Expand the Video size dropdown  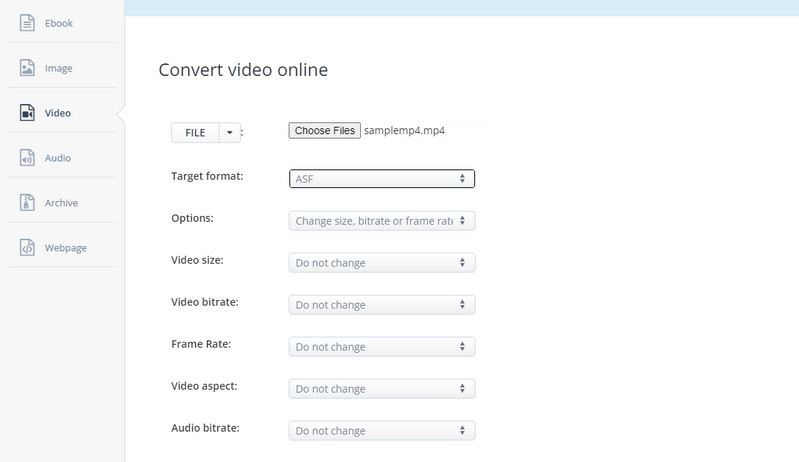[x=381, y=263]
